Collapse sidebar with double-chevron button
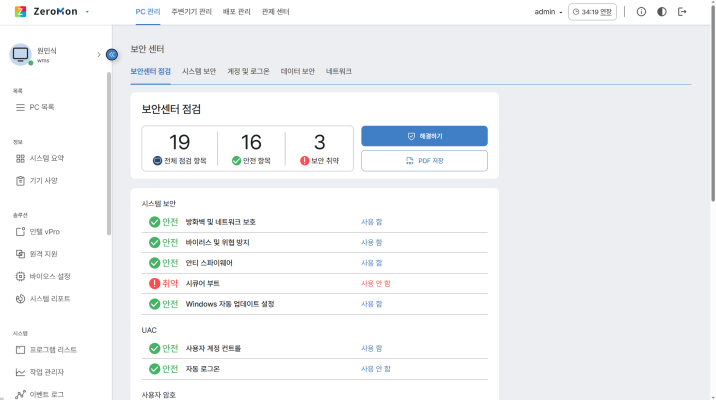 pos(112,54)
